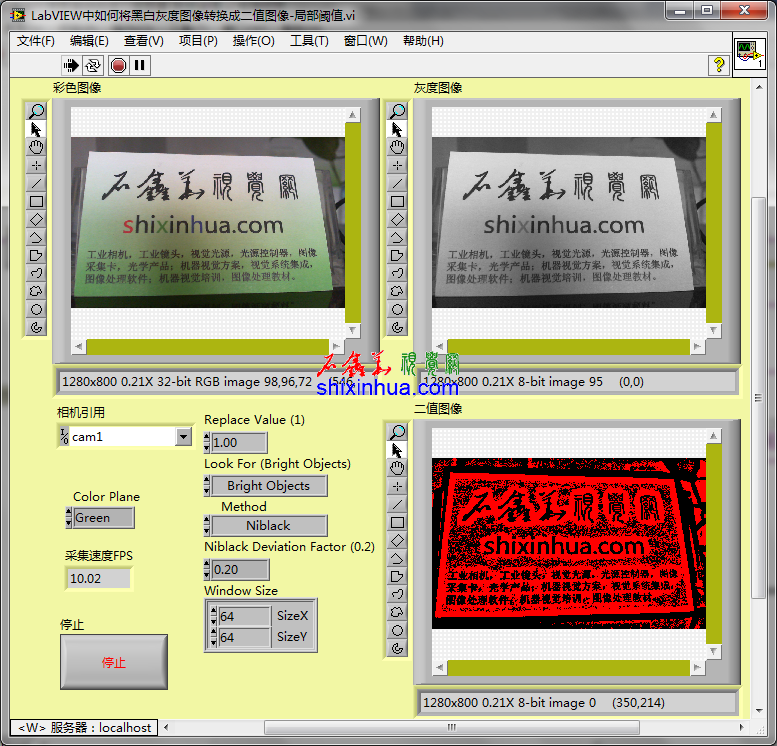Open the Bright Objects selection ring
This screenshot has width=777, height=746.
click(x=268, y=486)
